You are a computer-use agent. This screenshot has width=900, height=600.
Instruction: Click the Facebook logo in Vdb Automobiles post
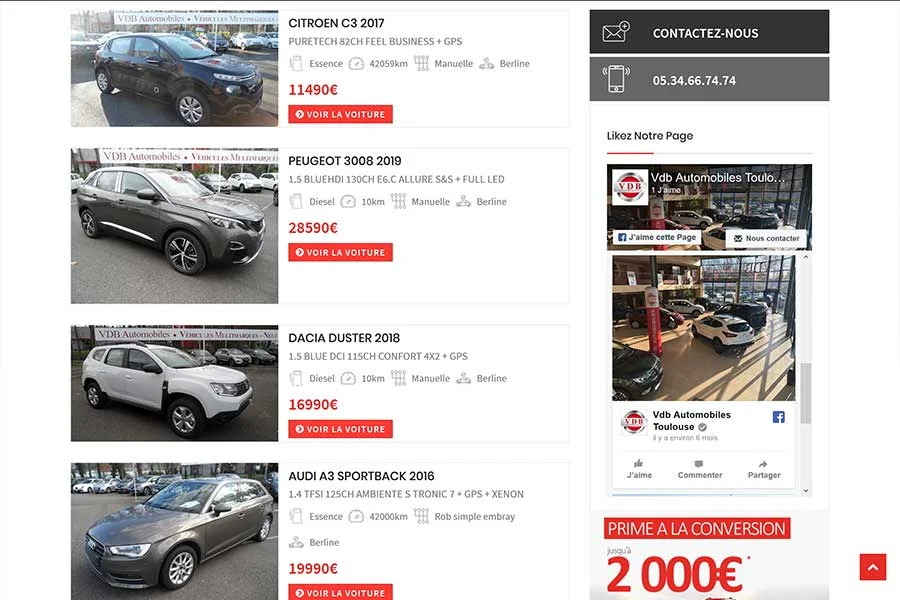pos(778,417)
